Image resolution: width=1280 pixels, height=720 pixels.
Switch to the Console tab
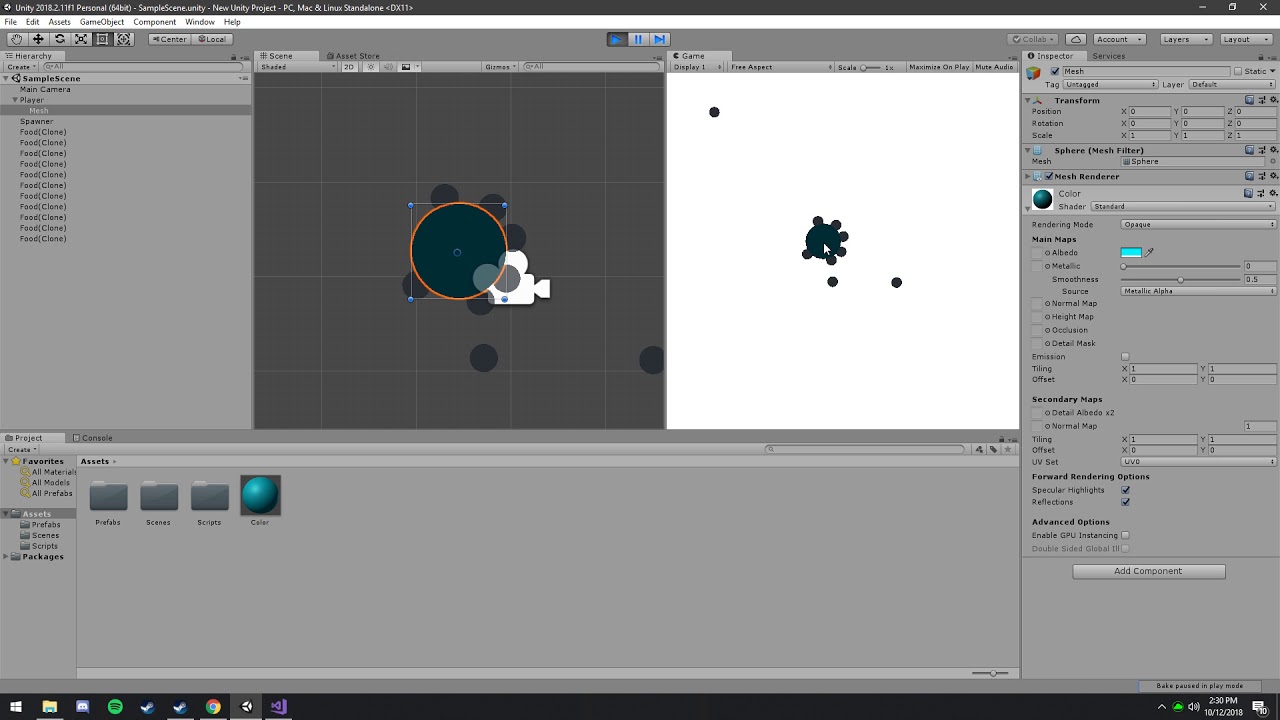(x=96, y=437)
